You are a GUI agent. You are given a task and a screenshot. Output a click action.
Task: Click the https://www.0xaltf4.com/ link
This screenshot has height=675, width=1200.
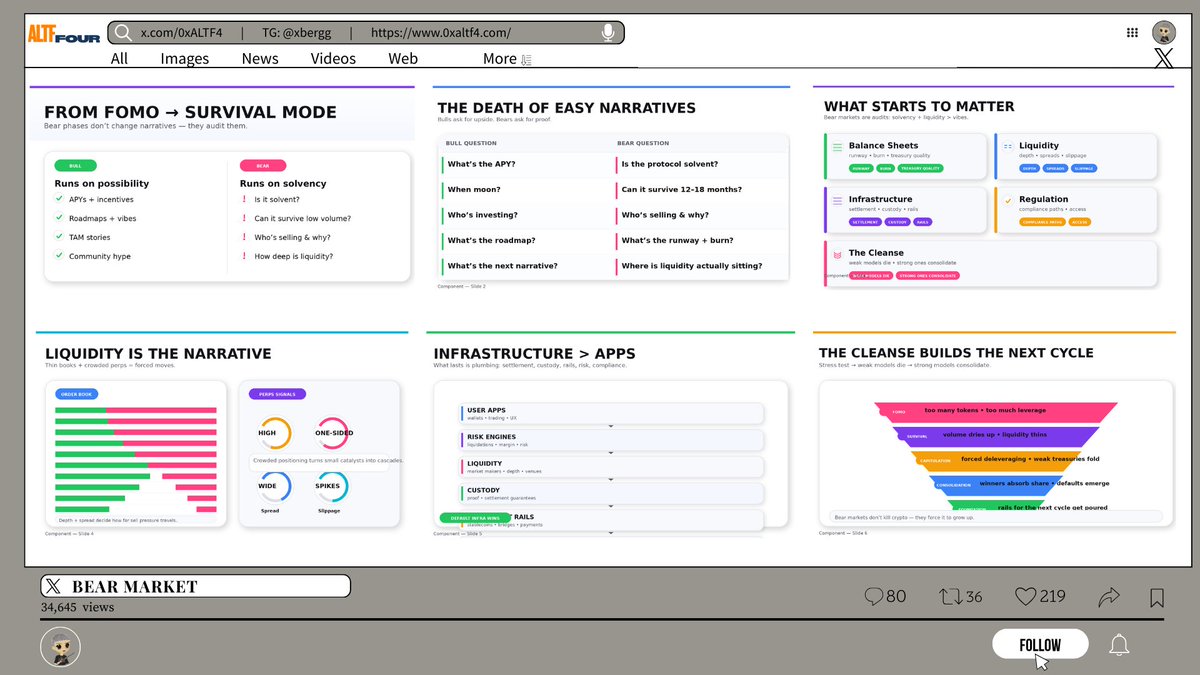441,33
